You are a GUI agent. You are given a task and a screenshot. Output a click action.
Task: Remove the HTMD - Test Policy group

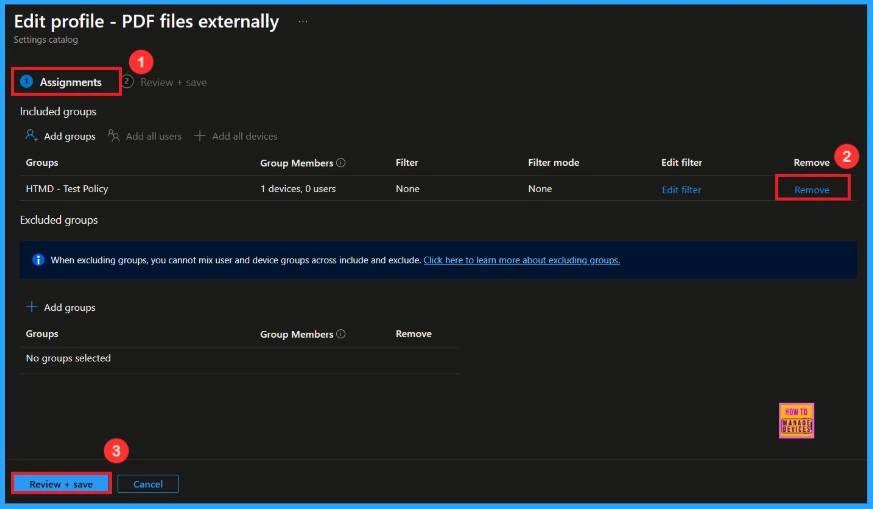(x=812, y=189)
